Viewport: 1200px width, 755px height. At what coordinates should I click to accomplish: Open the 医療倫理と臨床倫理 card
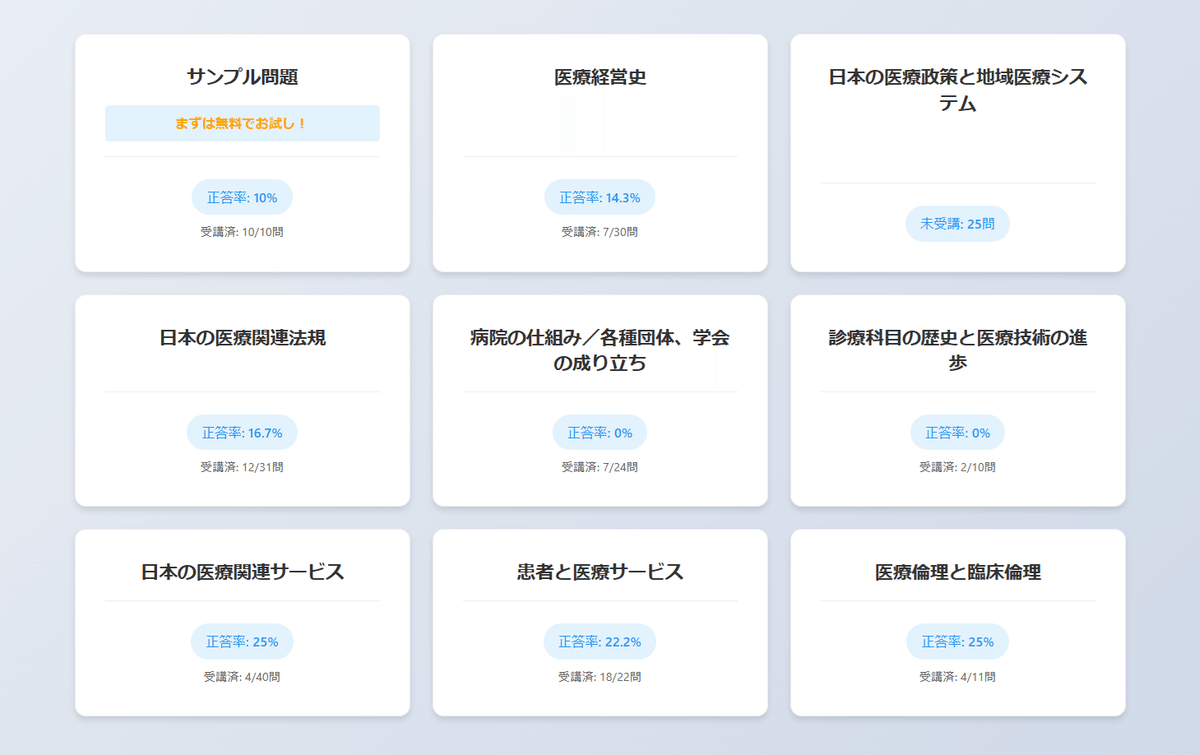pyautogui.click(x=958, y=623)
